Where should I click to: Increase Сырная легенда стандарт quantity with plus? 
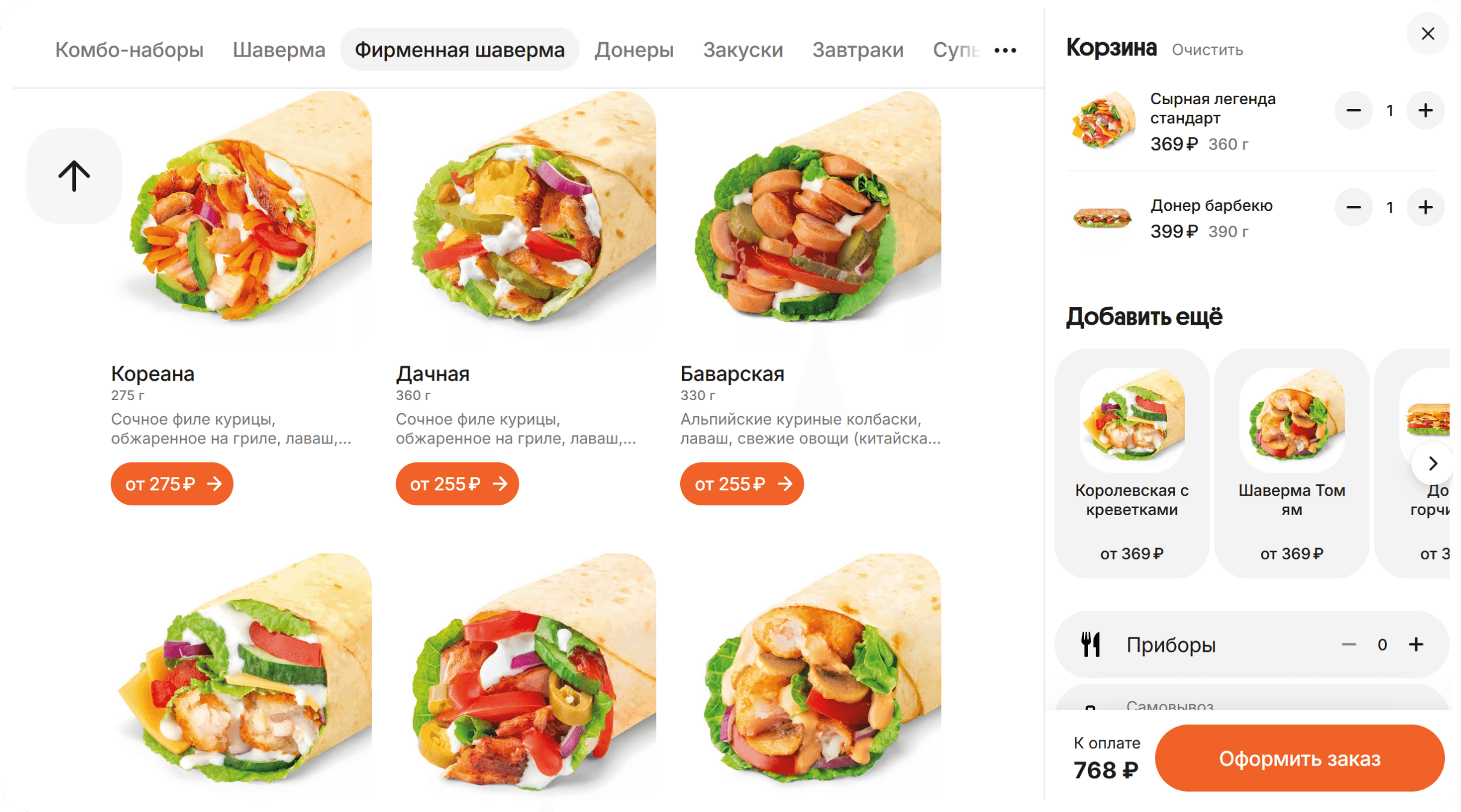tap(1425, 111)
